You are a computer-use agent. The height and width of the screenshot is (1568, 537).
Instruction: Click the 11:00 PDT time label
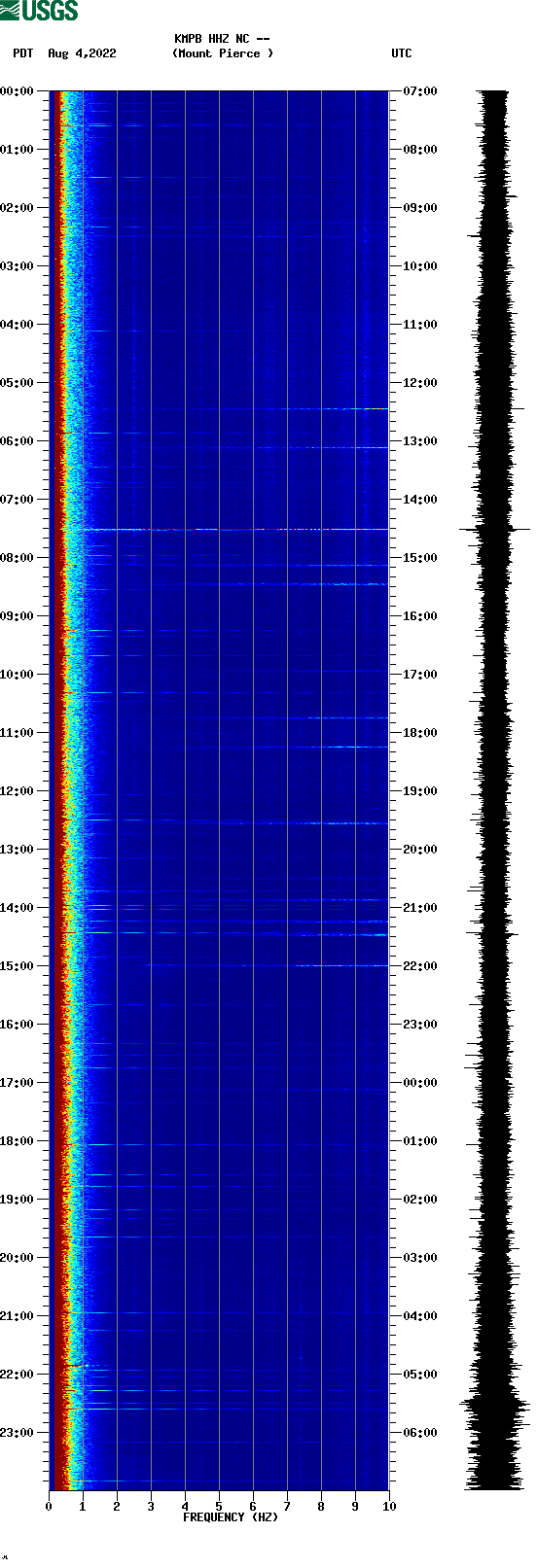pyautogui.click(x=18, y=733)
